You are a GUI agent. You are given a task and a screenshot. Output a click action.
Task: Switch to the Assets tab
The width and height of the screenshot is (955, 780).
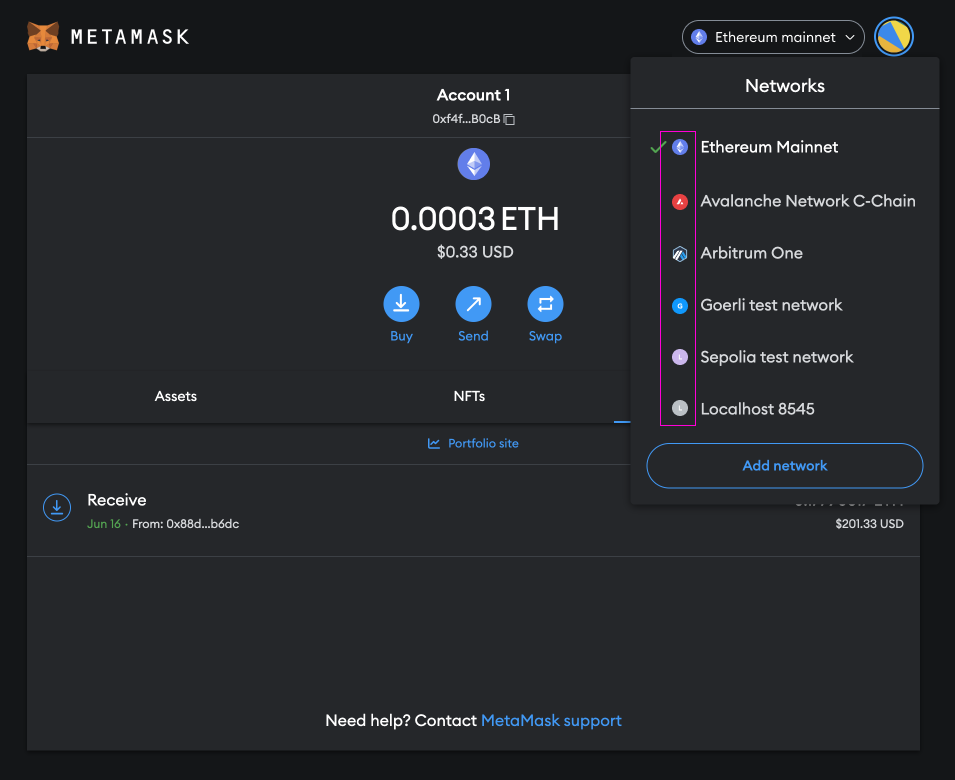tap(175, 395)
